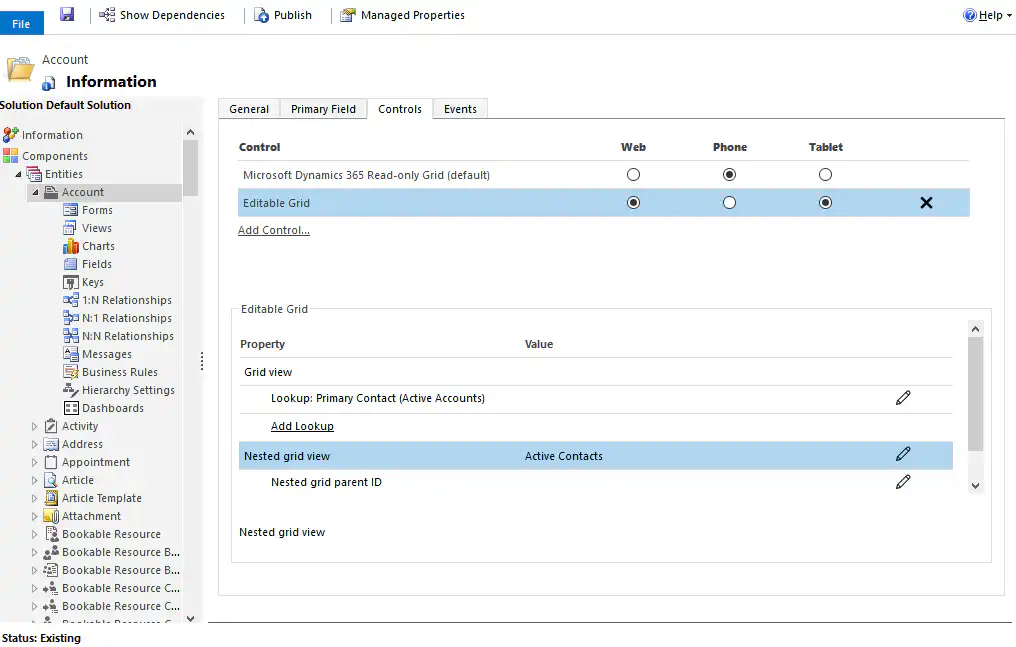
Task: Switch to the Events tab
Action: pyautogui.click(x=460, y=108)
